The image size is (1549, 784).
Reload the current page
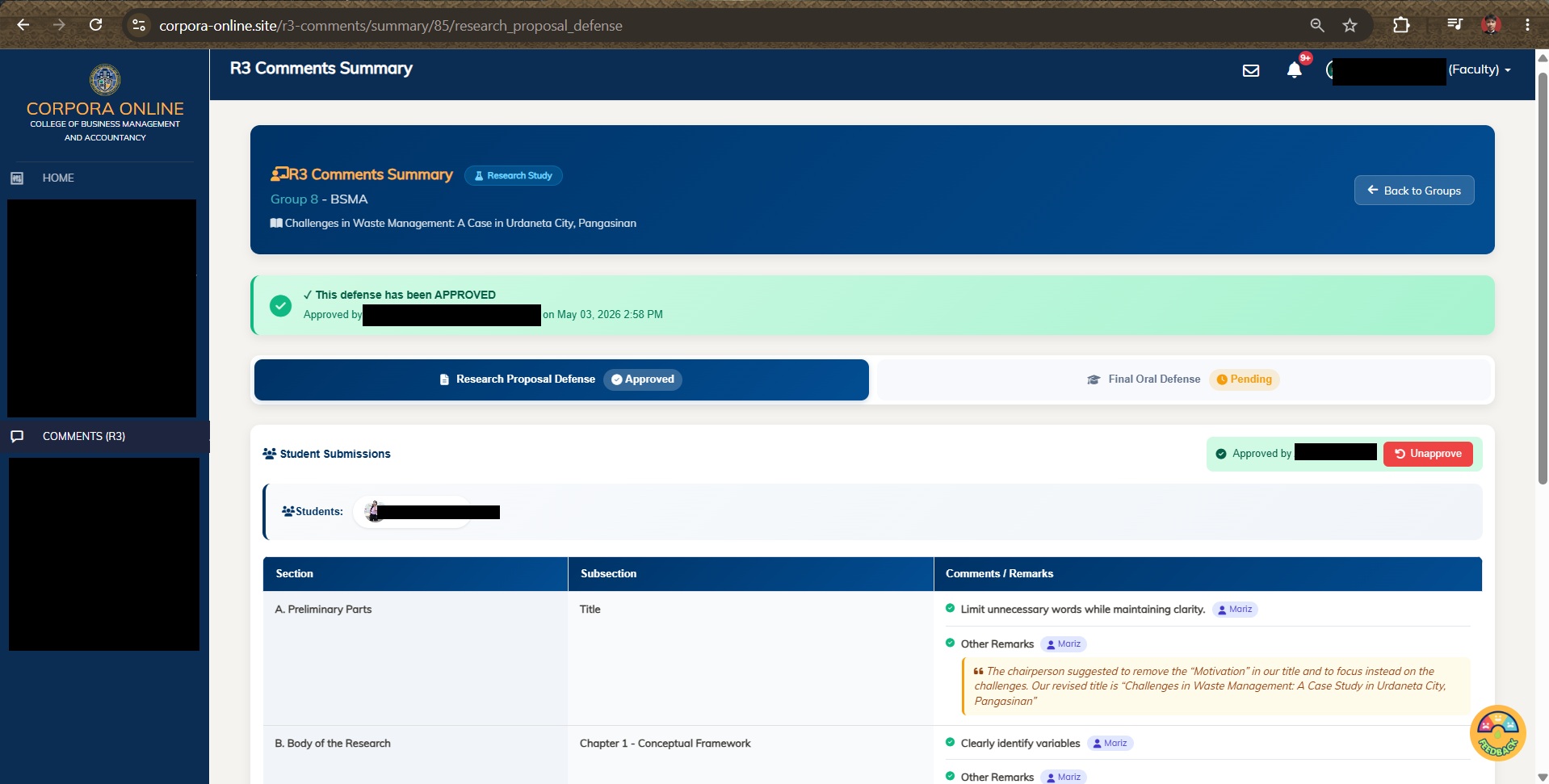pyautogui.click(x=95, y=25)
